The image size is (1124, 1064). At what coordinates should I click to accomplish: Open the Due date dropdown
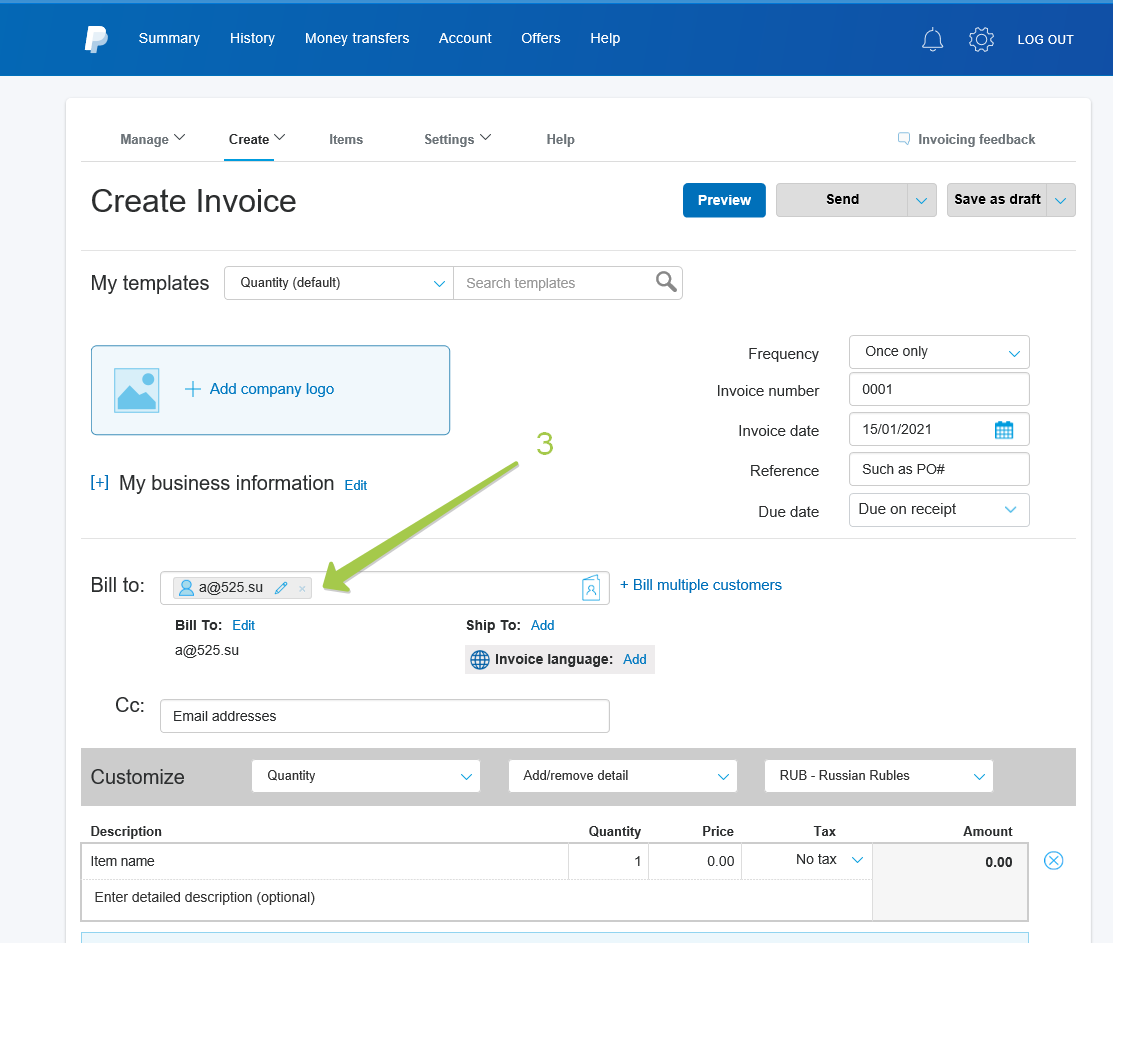(x=938, y=510)
